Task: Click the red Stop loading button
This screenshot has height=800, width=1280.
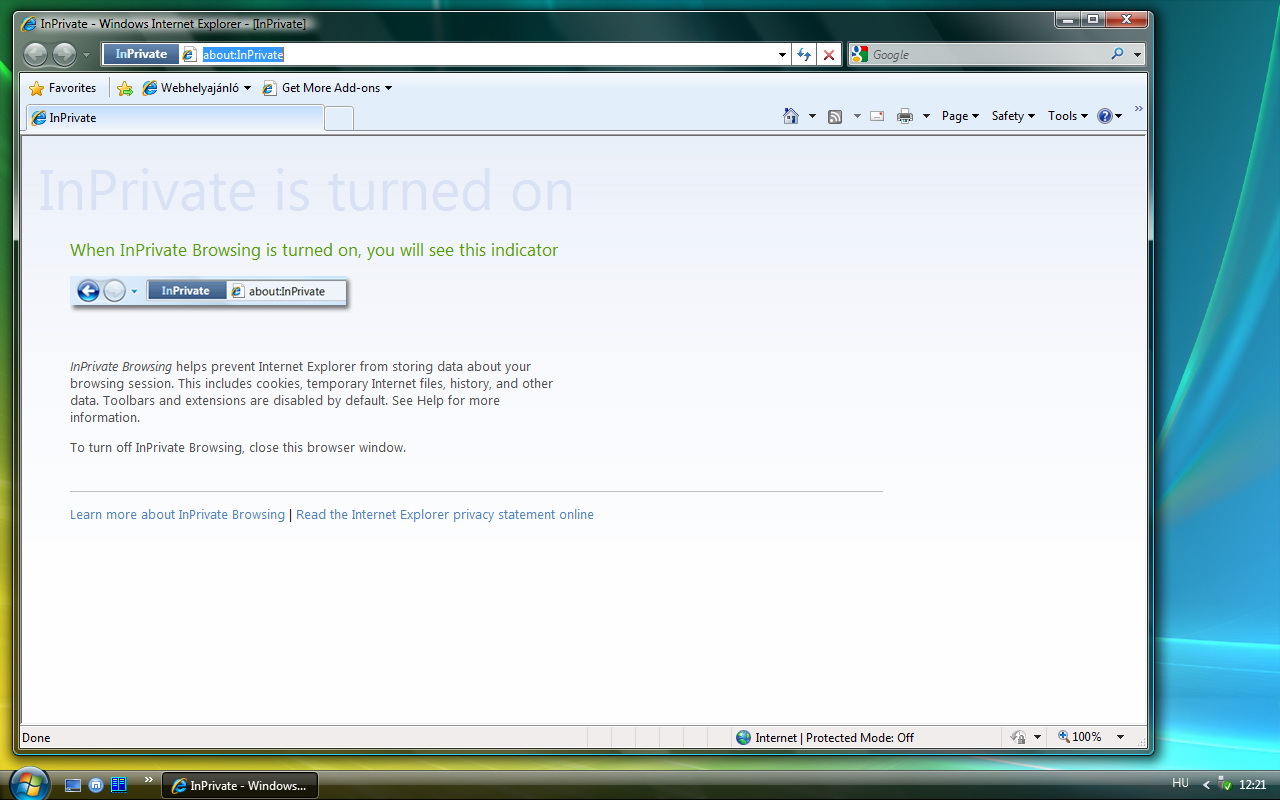Action: point(829,55)
